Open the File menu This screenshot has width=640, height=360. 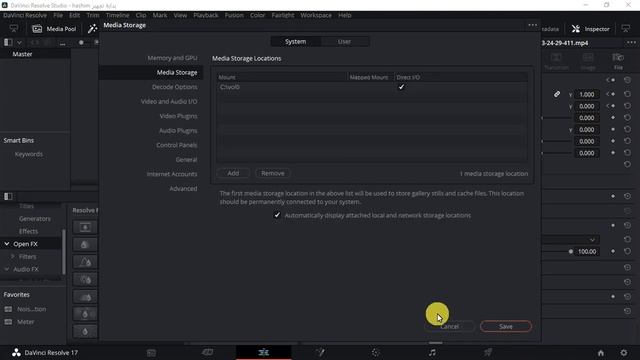click(x=58, y=15)
